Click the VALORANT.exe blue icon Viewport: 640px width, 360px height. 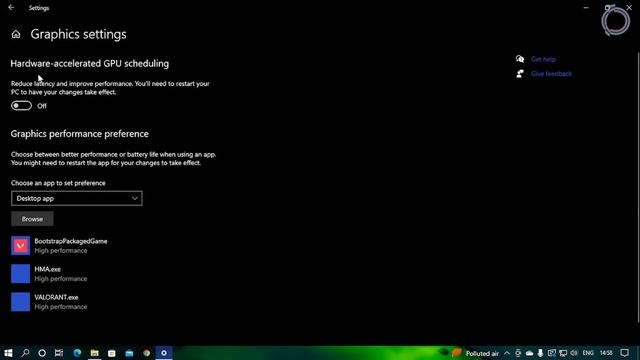point(20,302)
